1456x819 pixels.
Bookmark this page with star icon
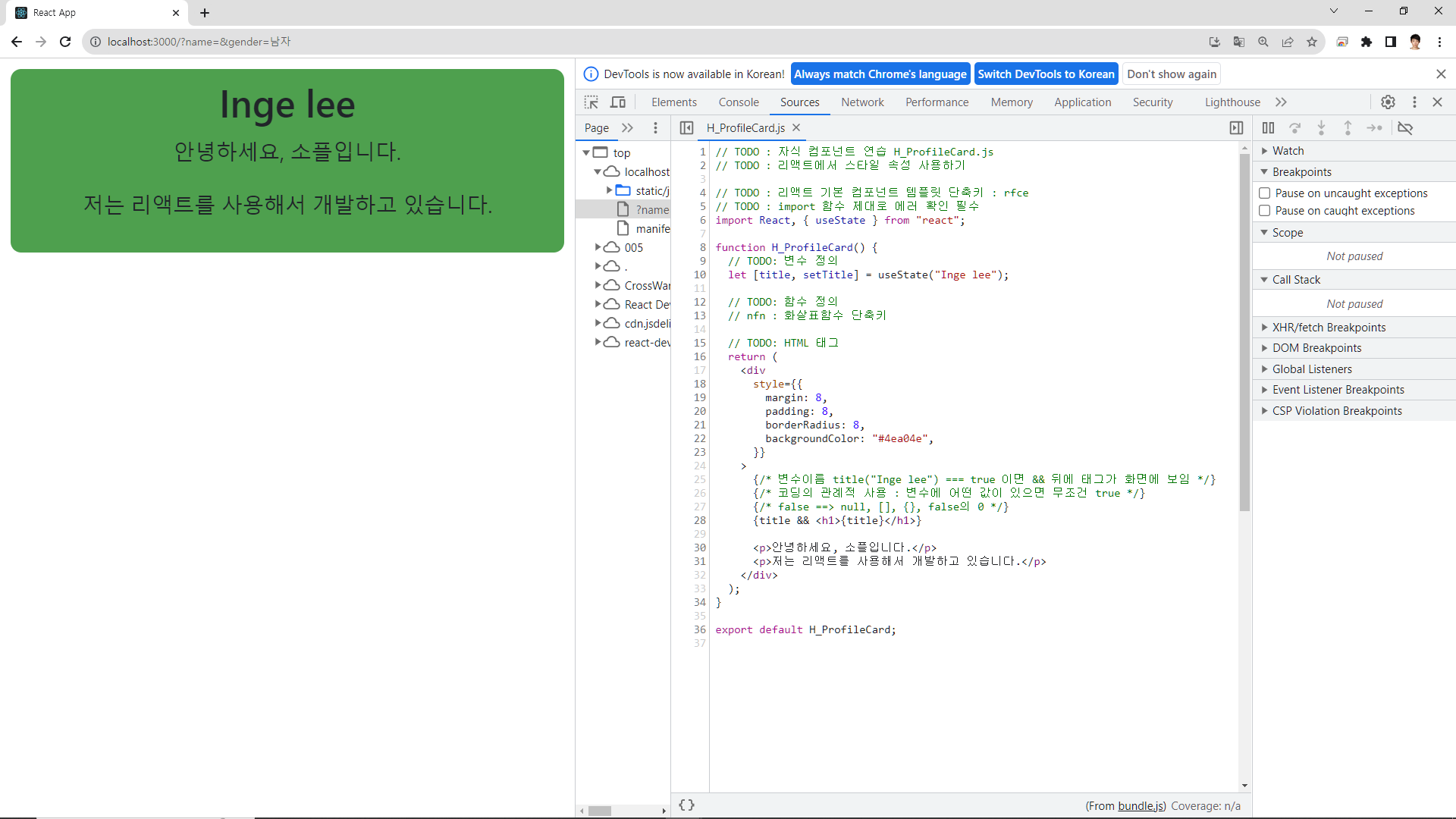point(1312,42)
